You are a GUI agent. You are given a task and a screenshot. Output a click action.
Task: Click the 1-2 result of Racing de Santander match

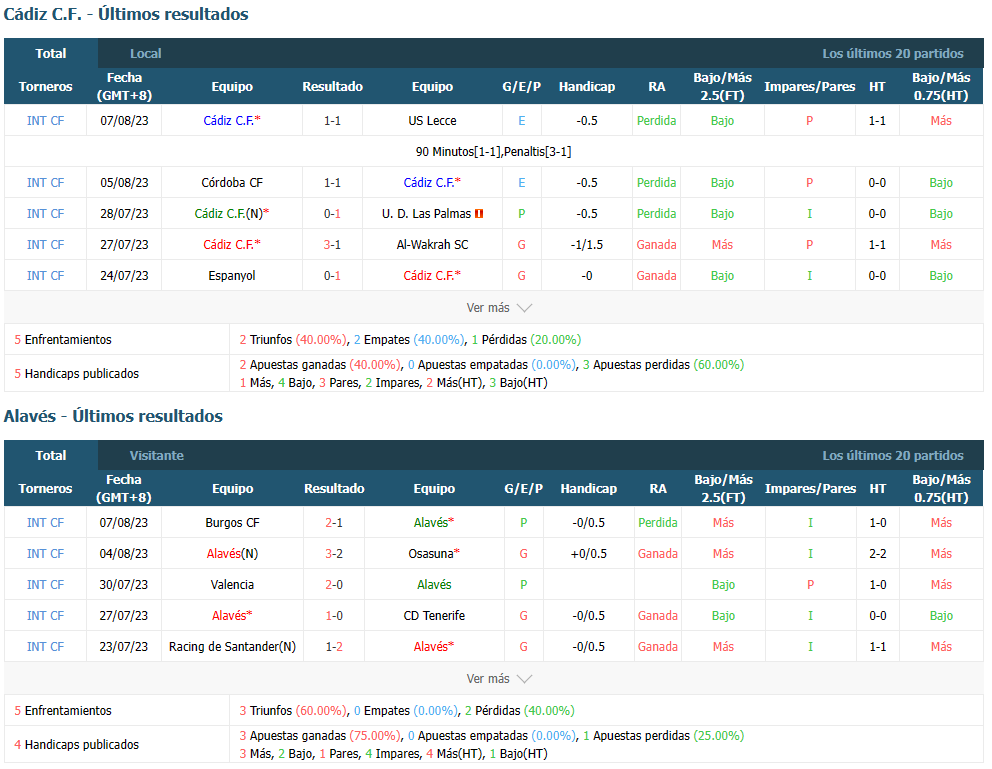(x=334, y=646)
